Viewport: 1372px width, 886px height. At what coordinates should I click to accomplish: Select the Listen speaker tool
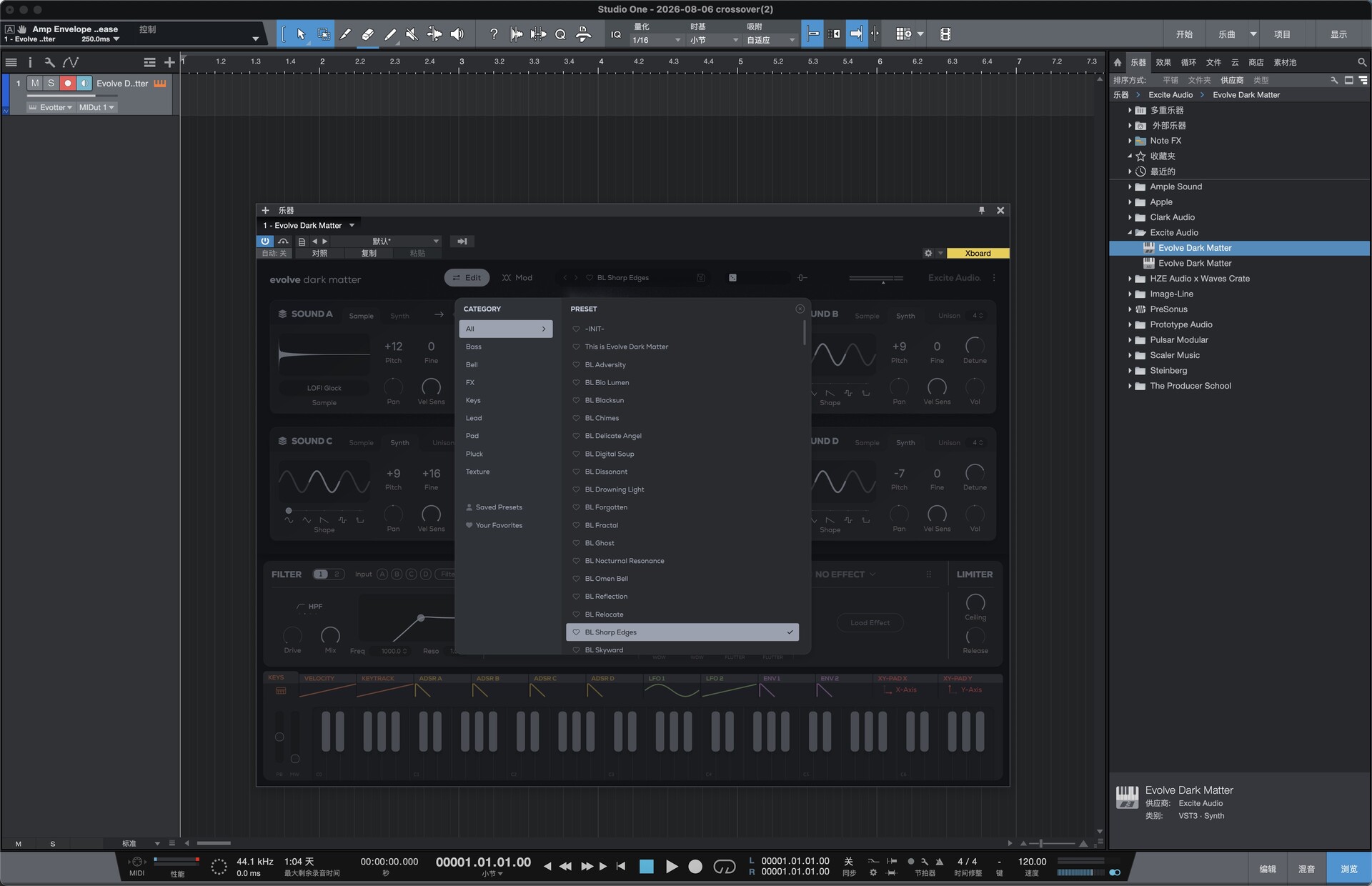pos(457,34)
